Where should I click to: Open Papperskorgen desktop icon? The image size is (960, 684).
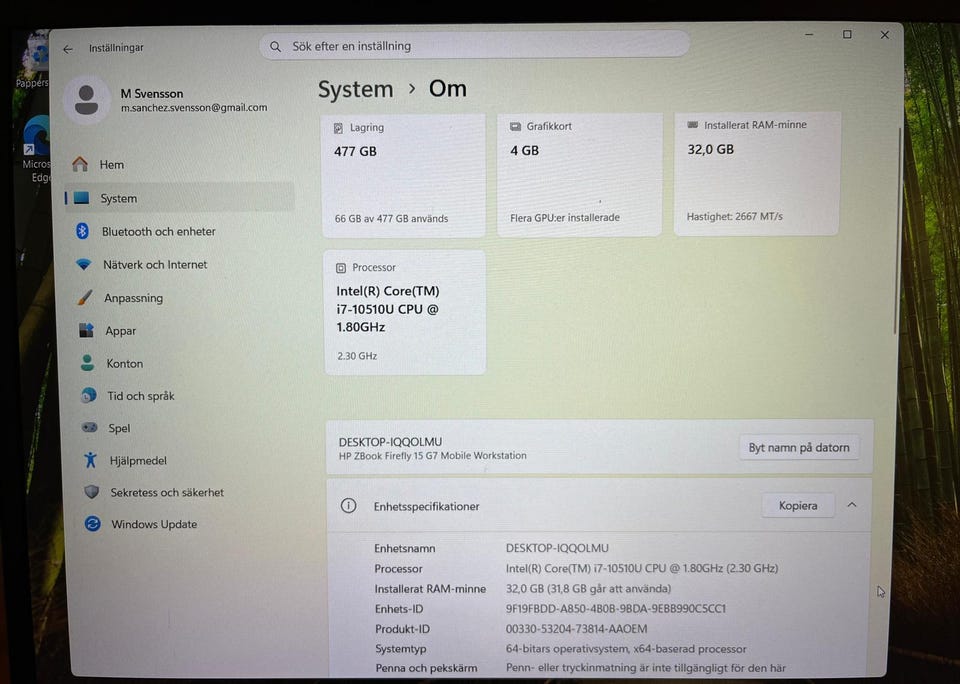coord(34,61)
